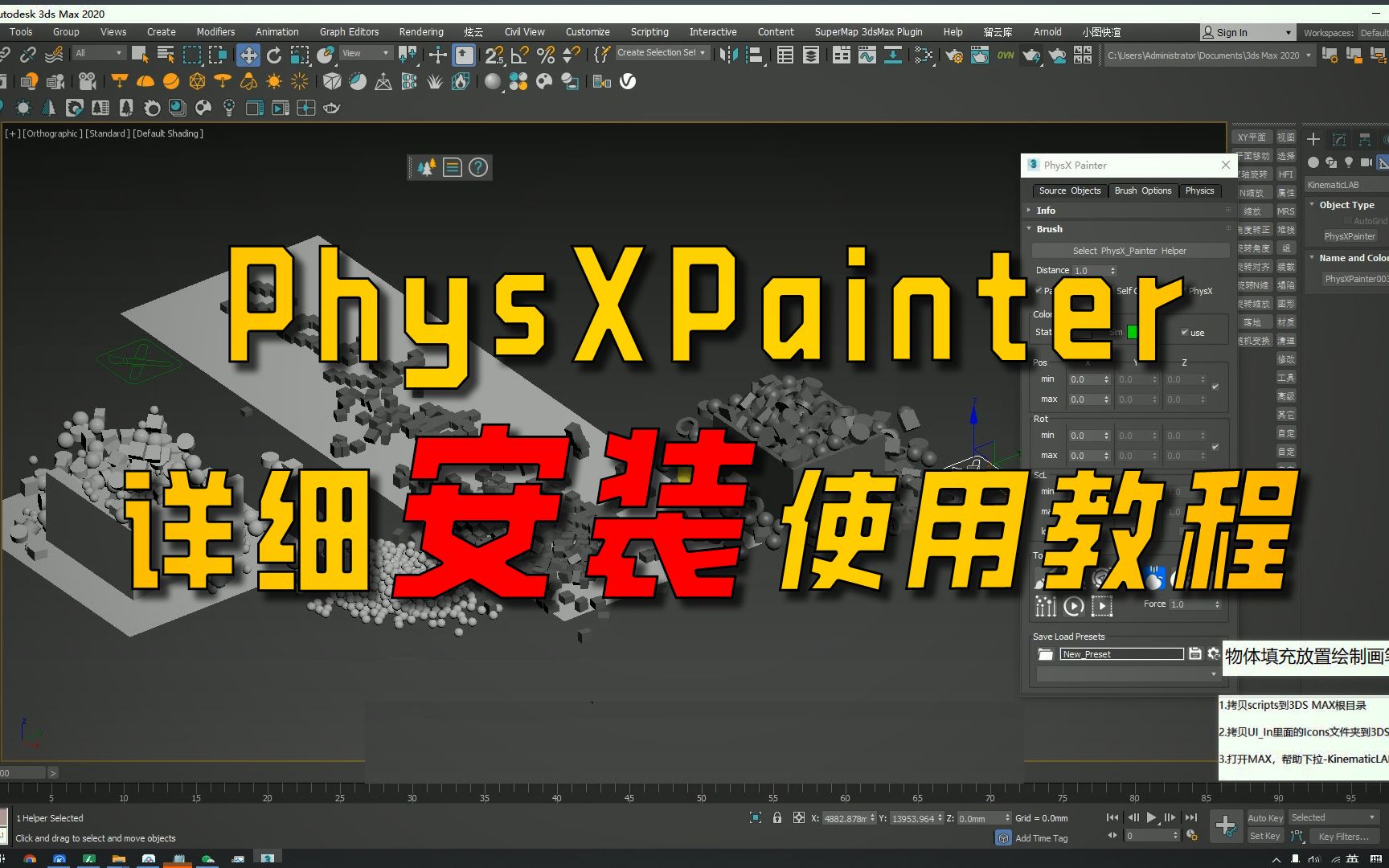The image size is (1389, 868).
Task: Collapse the Object Type rollout
Action: click(x=1347, y=205)
